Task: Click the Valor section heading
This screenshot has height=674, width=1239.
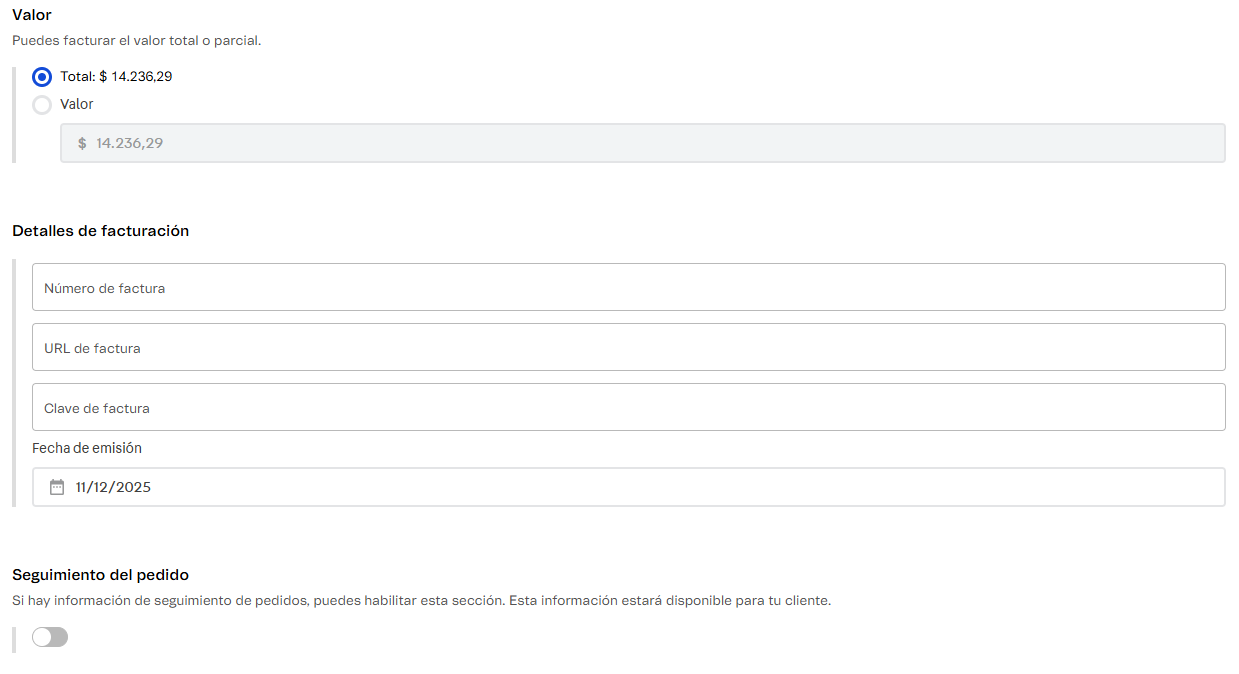Action: pos(32,15)
